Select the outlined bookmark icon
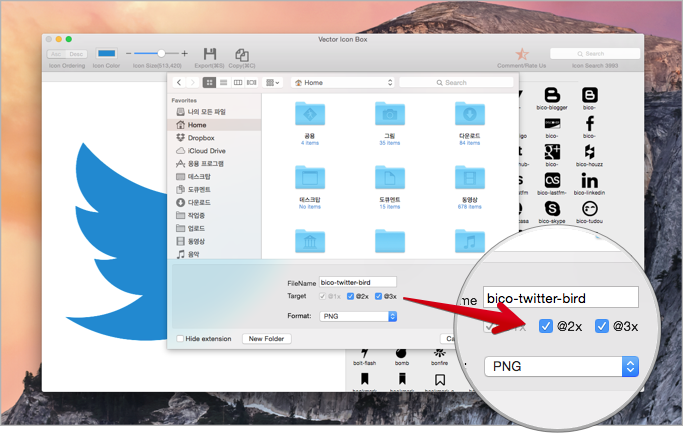This screenshot has width=683, height=433. point(440,379)
